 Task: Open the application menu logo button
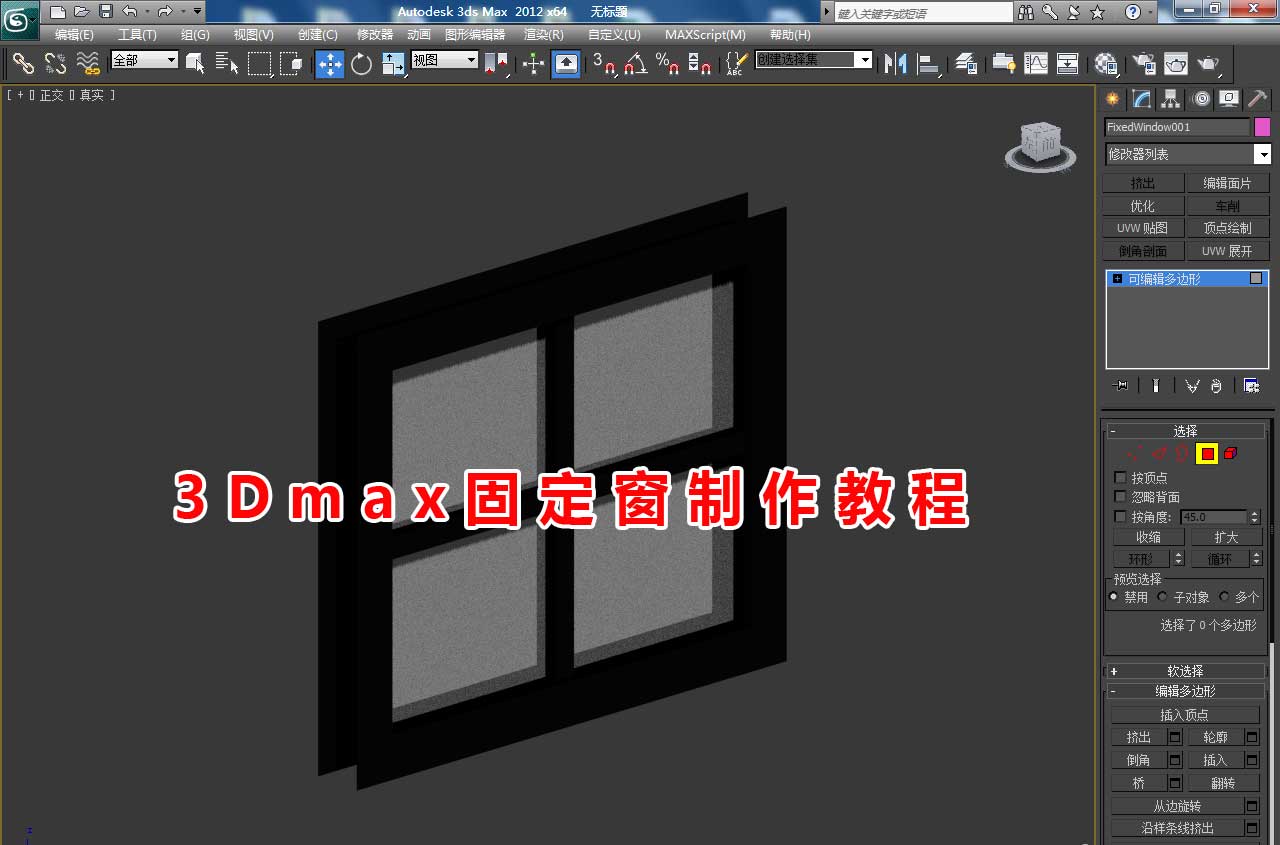click(x=20, y=20)
